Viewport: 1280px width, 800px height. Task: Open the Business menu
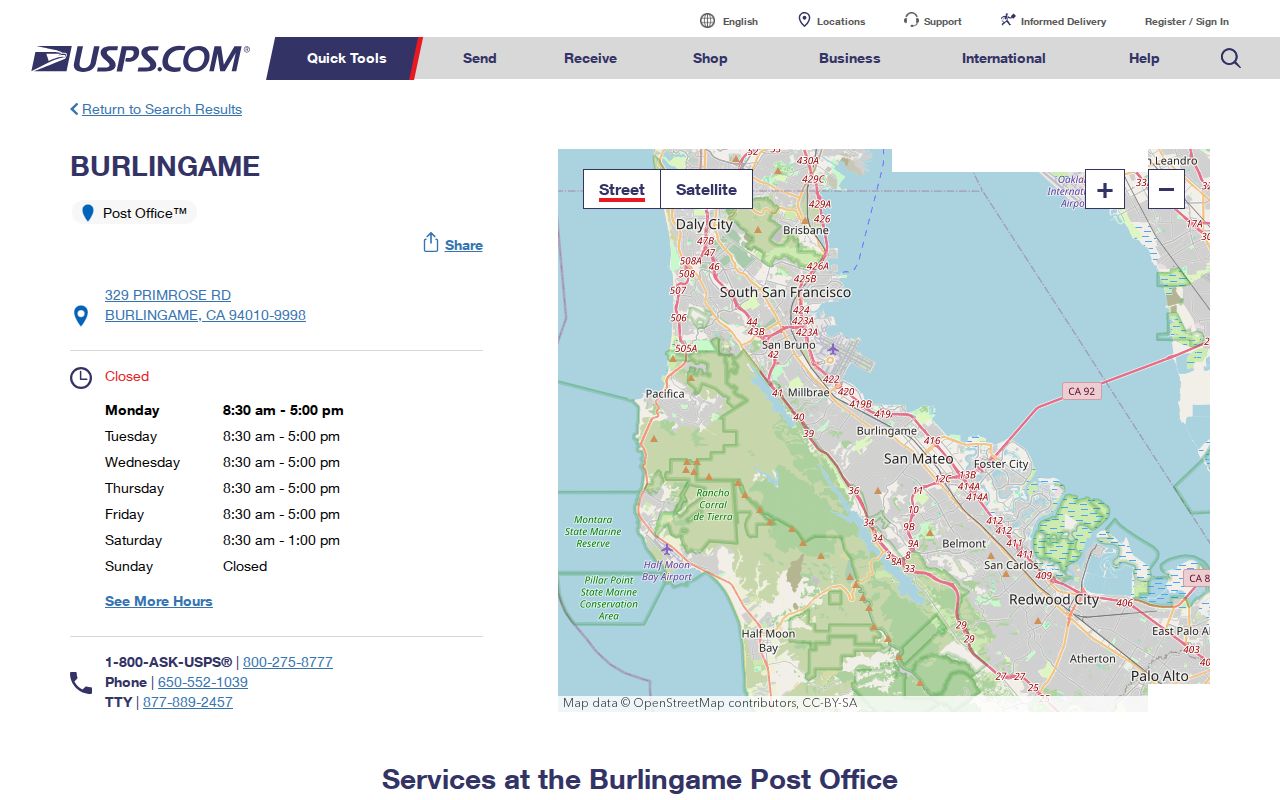pyautogui.click(x=850, y=58)
